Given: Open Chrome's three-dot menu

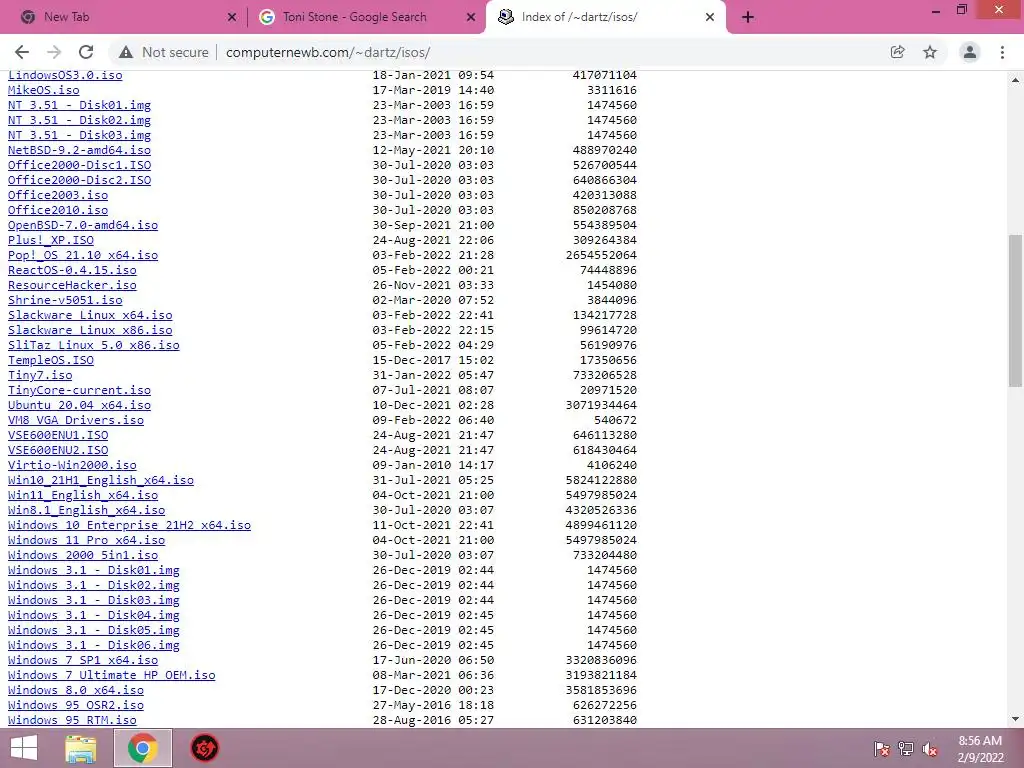Looking at the screenshot, I should pos(1002,52).
